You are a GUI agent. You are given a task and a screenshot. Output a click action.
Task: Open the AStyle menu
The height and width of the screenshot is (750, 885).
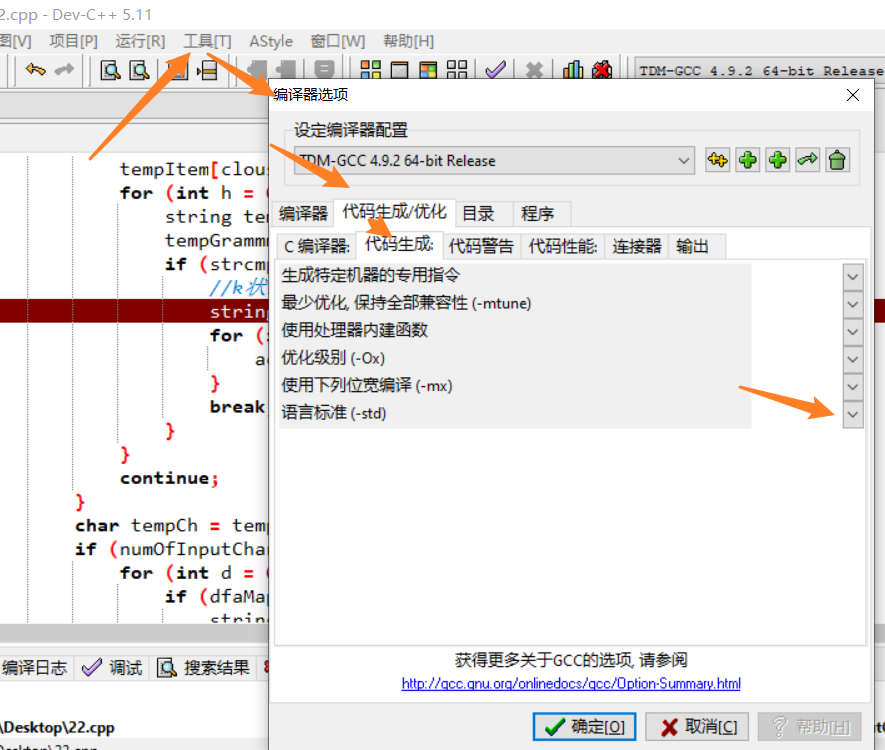(270, 42)
